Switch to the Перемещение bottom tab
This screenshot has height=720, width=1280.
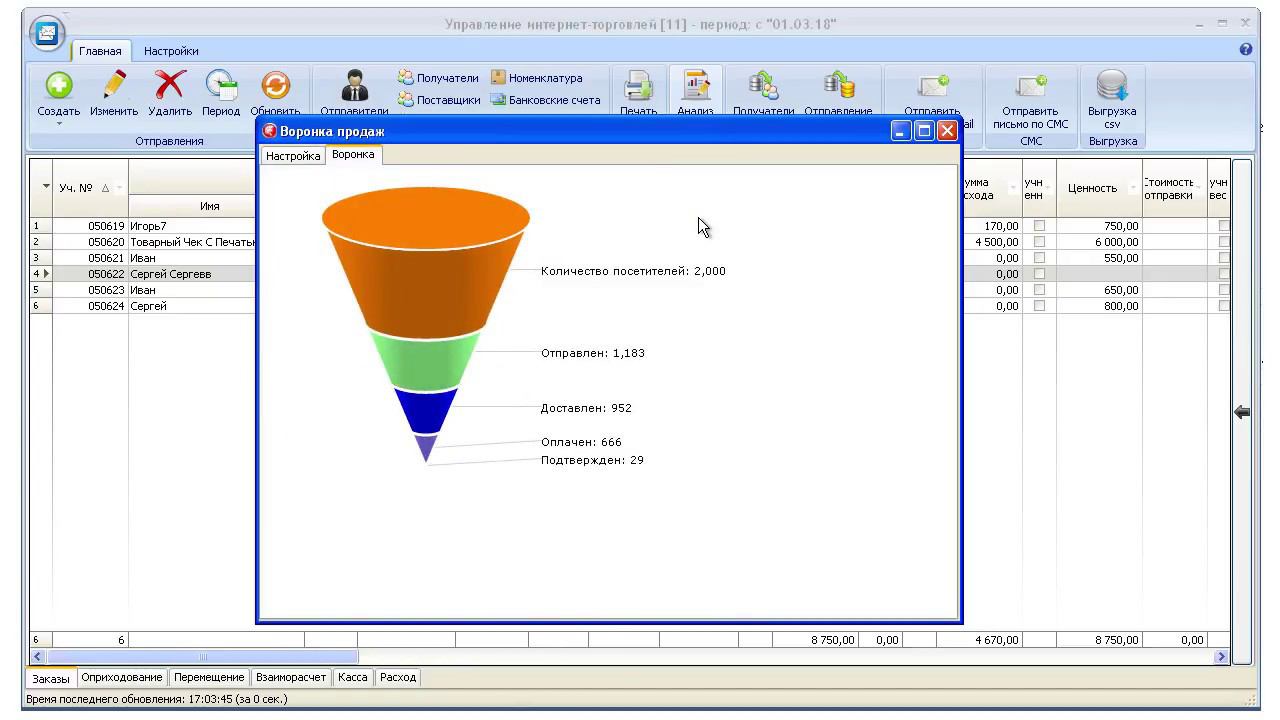coord(209,677)
